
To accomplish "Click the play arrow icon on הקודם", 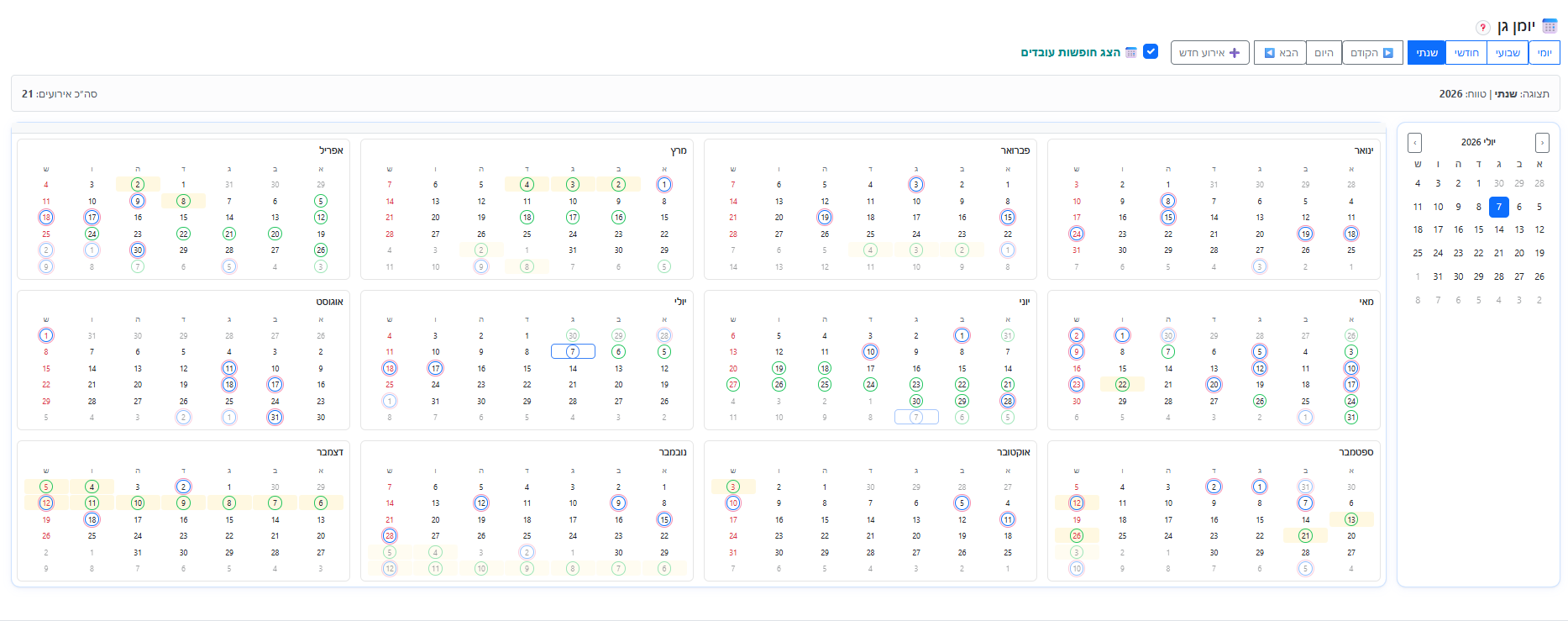I will (x=1388, y=53).
